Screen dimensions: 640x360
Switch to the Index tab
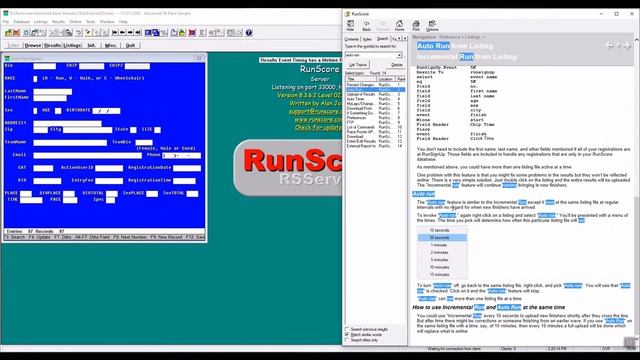pyautogui.click(x=367, y=39)
